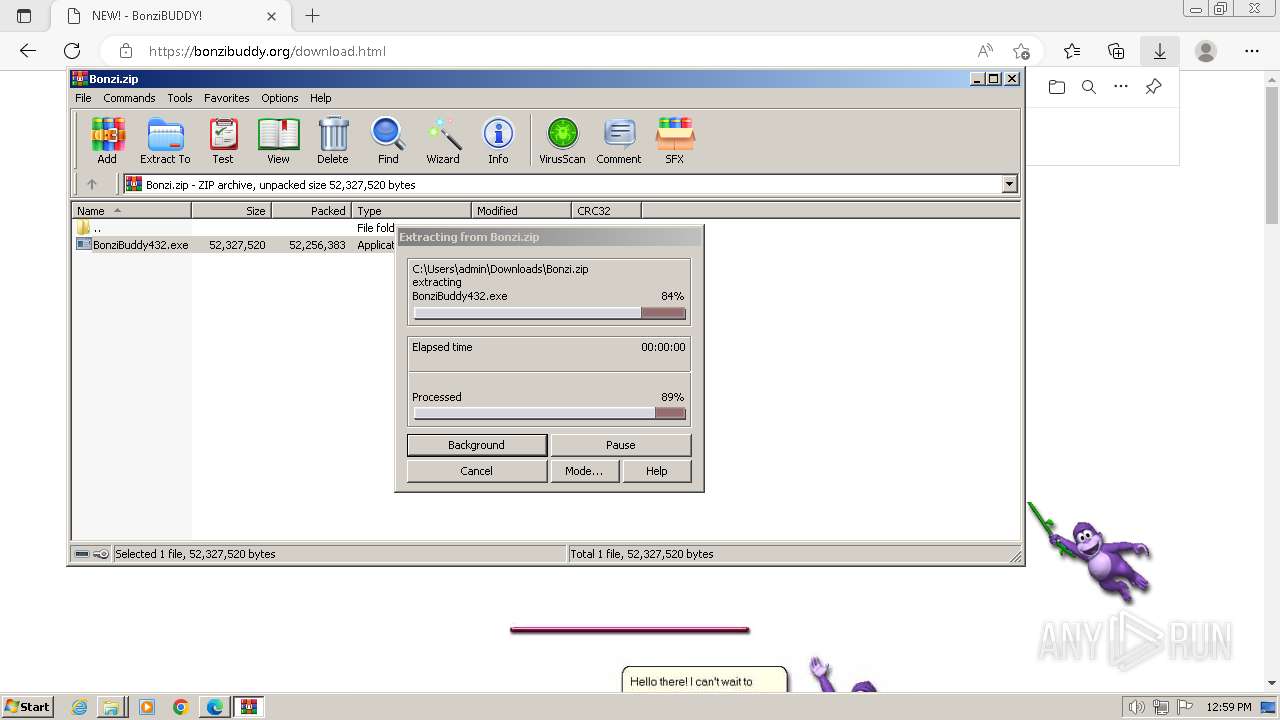Open browser Settings and more menu
This screenshot has height=720, width=1280.
[x=1252, y=51]
